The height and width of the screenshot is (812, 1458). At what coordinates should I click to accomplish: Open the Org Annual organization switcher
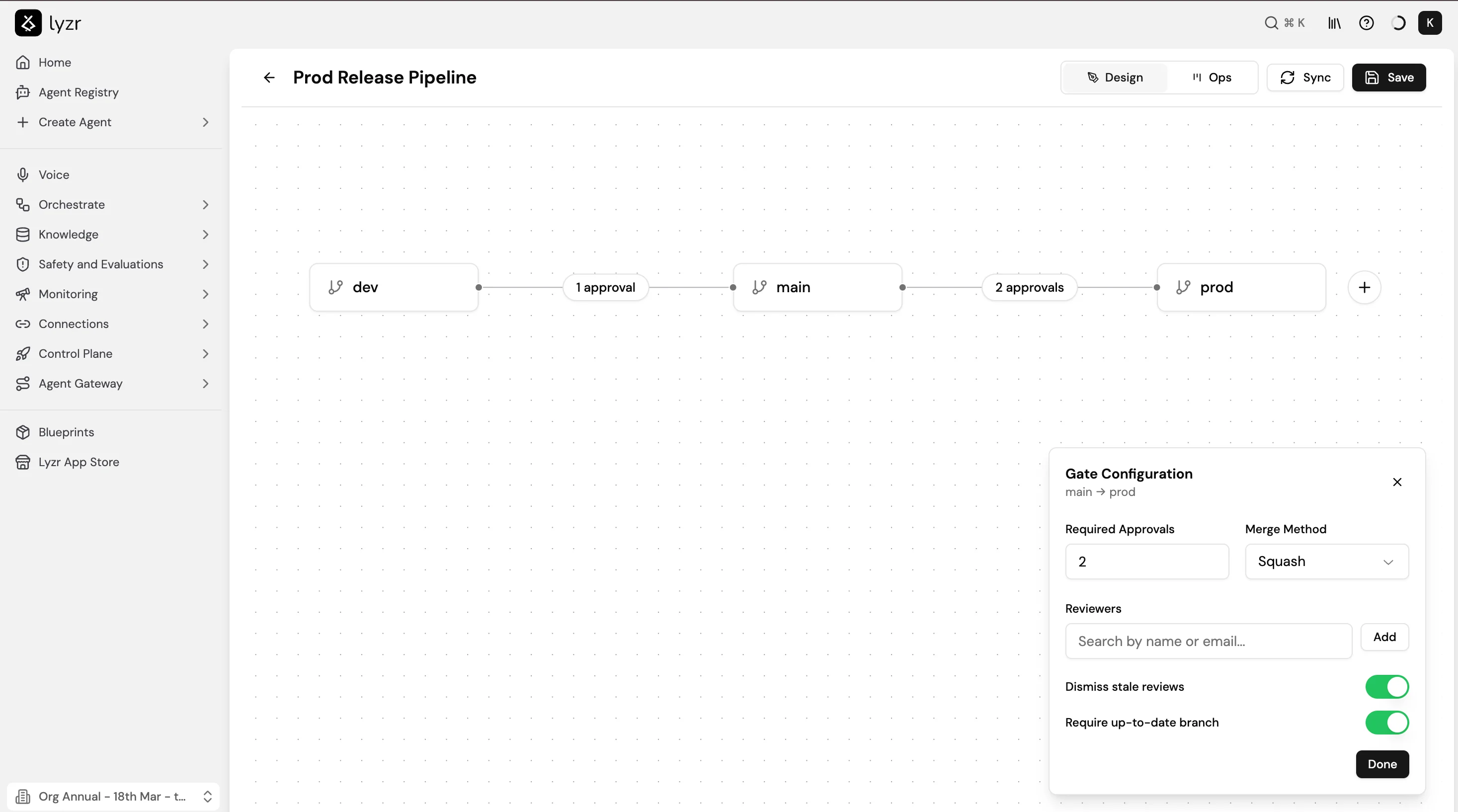pyautogui.click(x=113, y=796)
